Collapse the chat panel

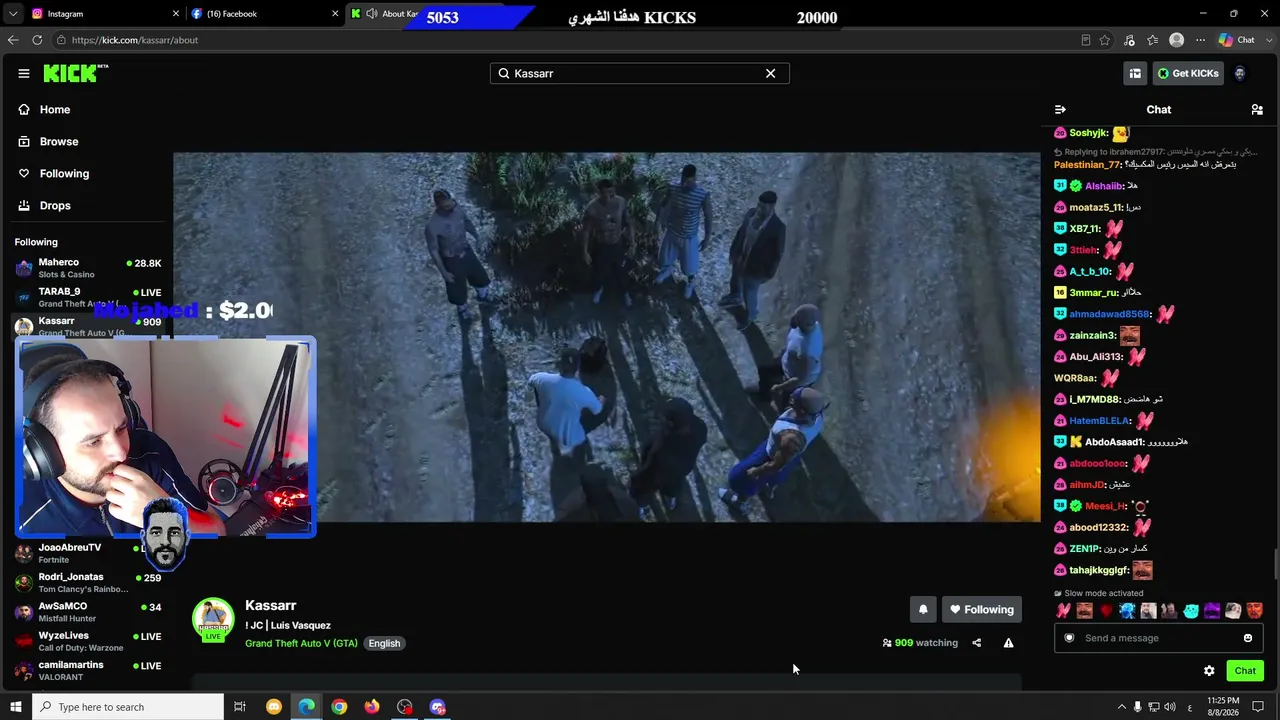pyautogui.click(x=1060, y=109)
